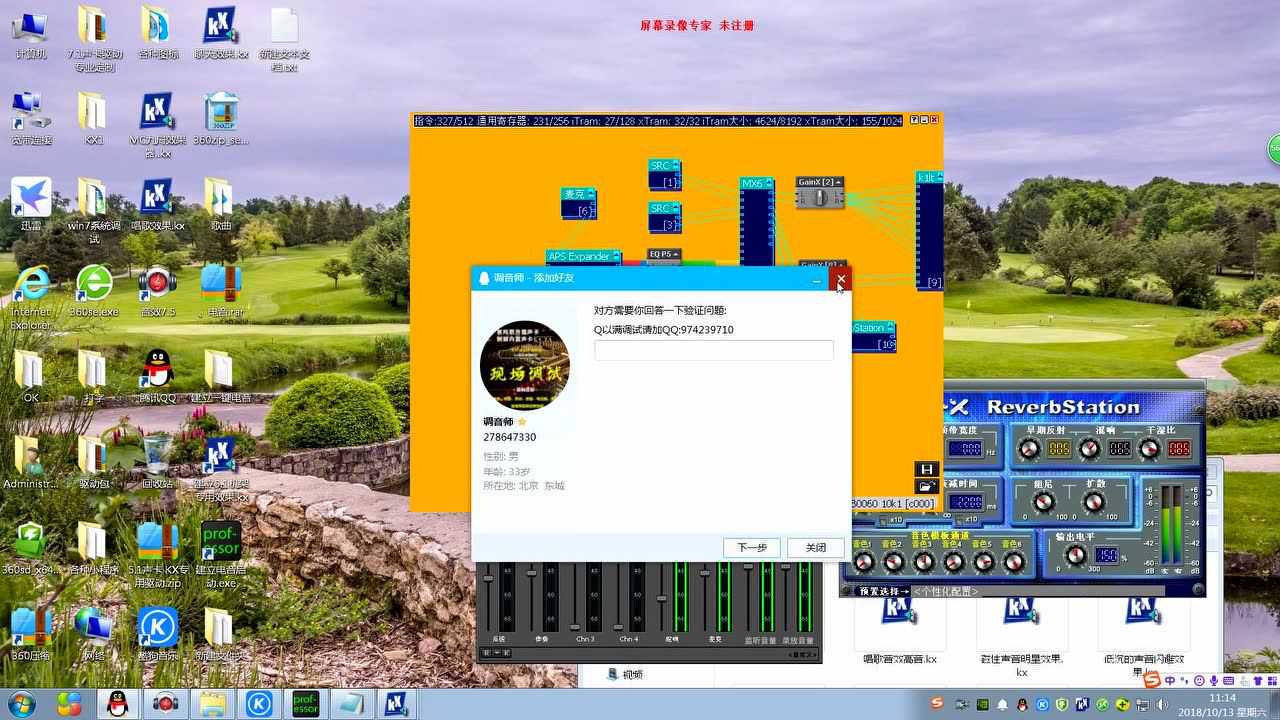Launch 360se.exe browser from the desktop

[x=94, y=291]
